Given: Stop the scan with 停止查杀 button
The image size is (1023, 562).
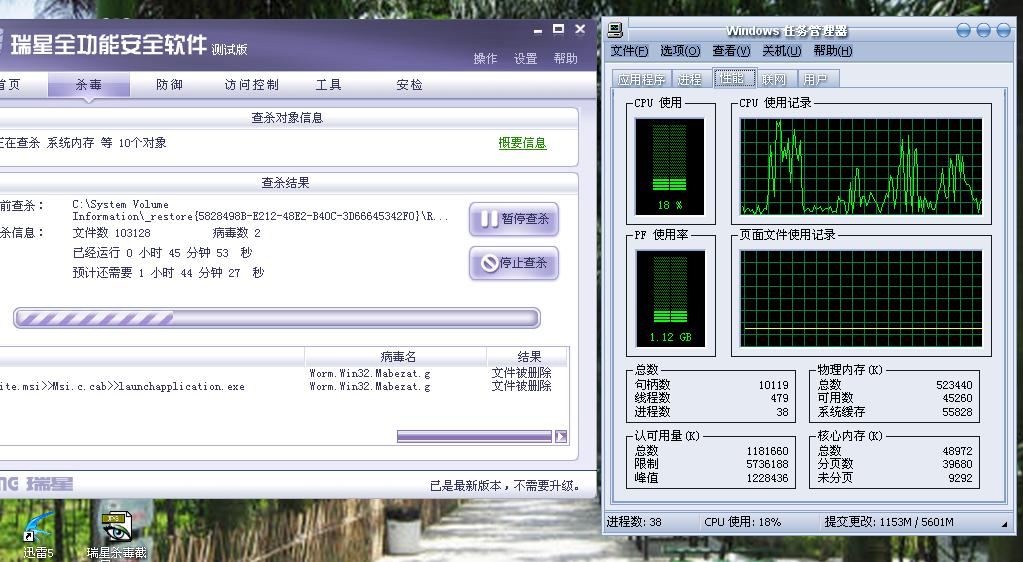Looking at the screenshot, I should pyautogui.click(x=513, y=263).
